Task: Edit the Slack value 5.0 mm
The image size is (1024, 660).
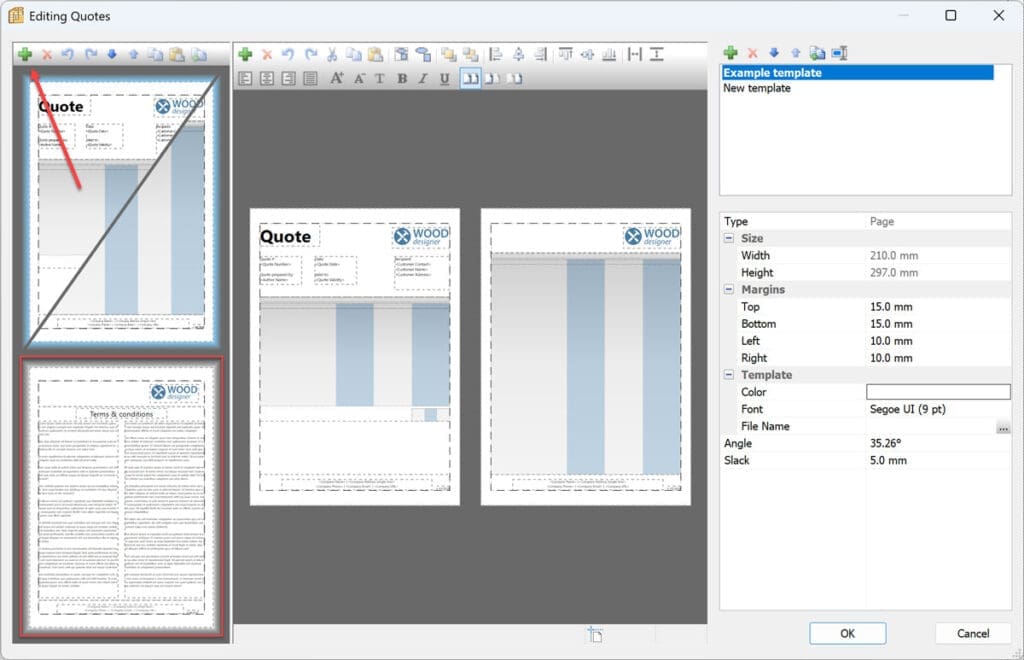Action: coord(938,460)
